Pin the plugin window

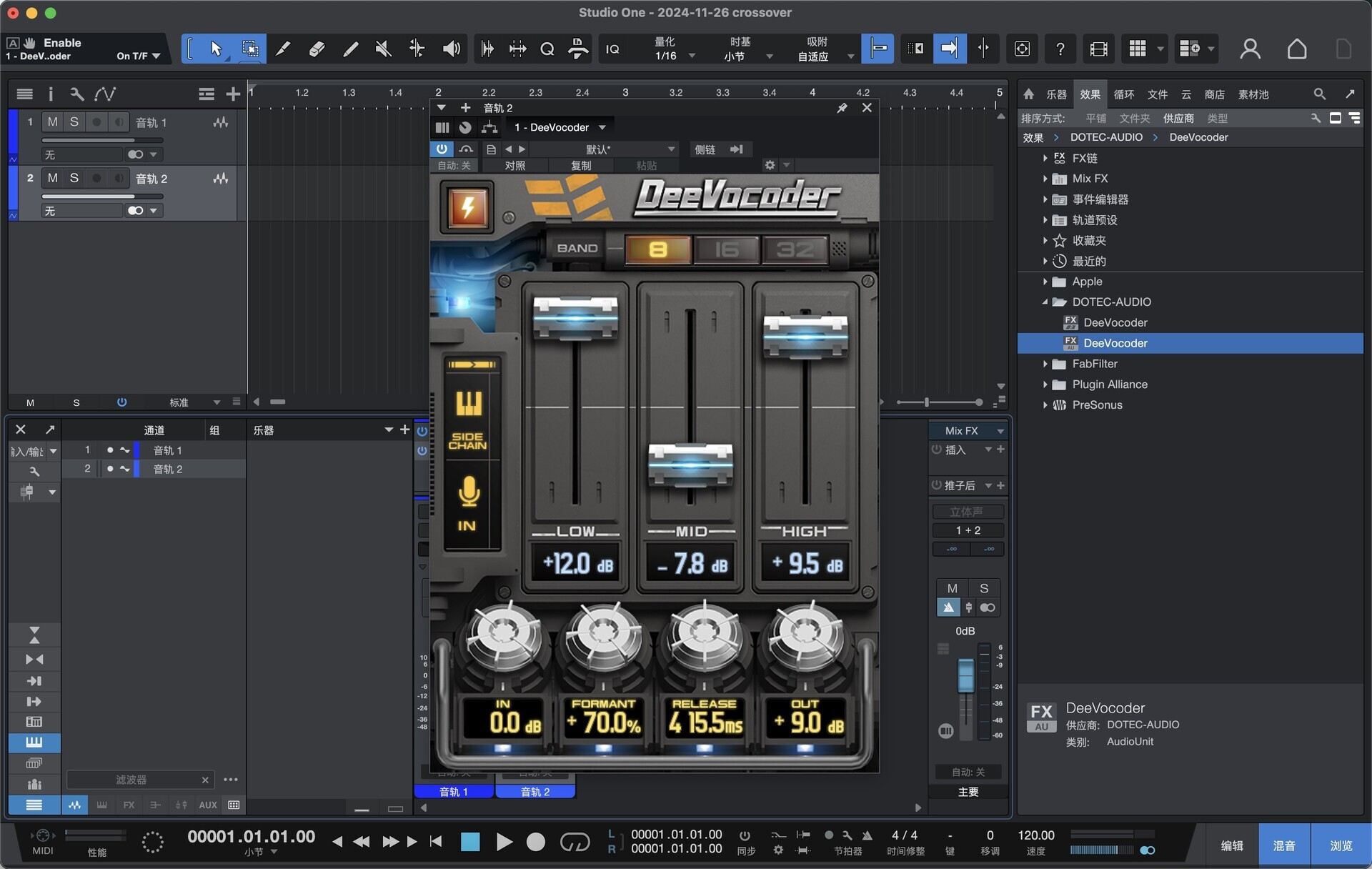point(842,108)
